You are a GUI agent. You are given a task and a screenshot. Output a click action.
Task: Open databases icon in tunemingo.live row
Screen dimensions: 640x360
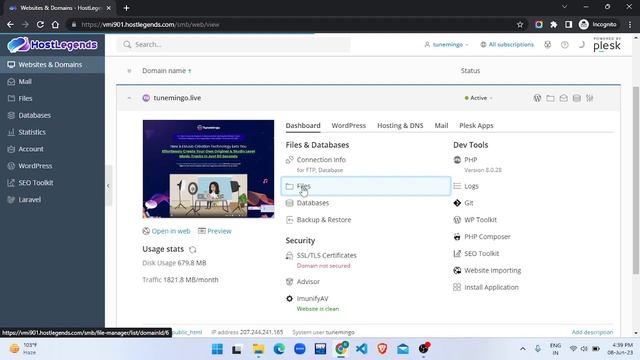coord(576,98)
